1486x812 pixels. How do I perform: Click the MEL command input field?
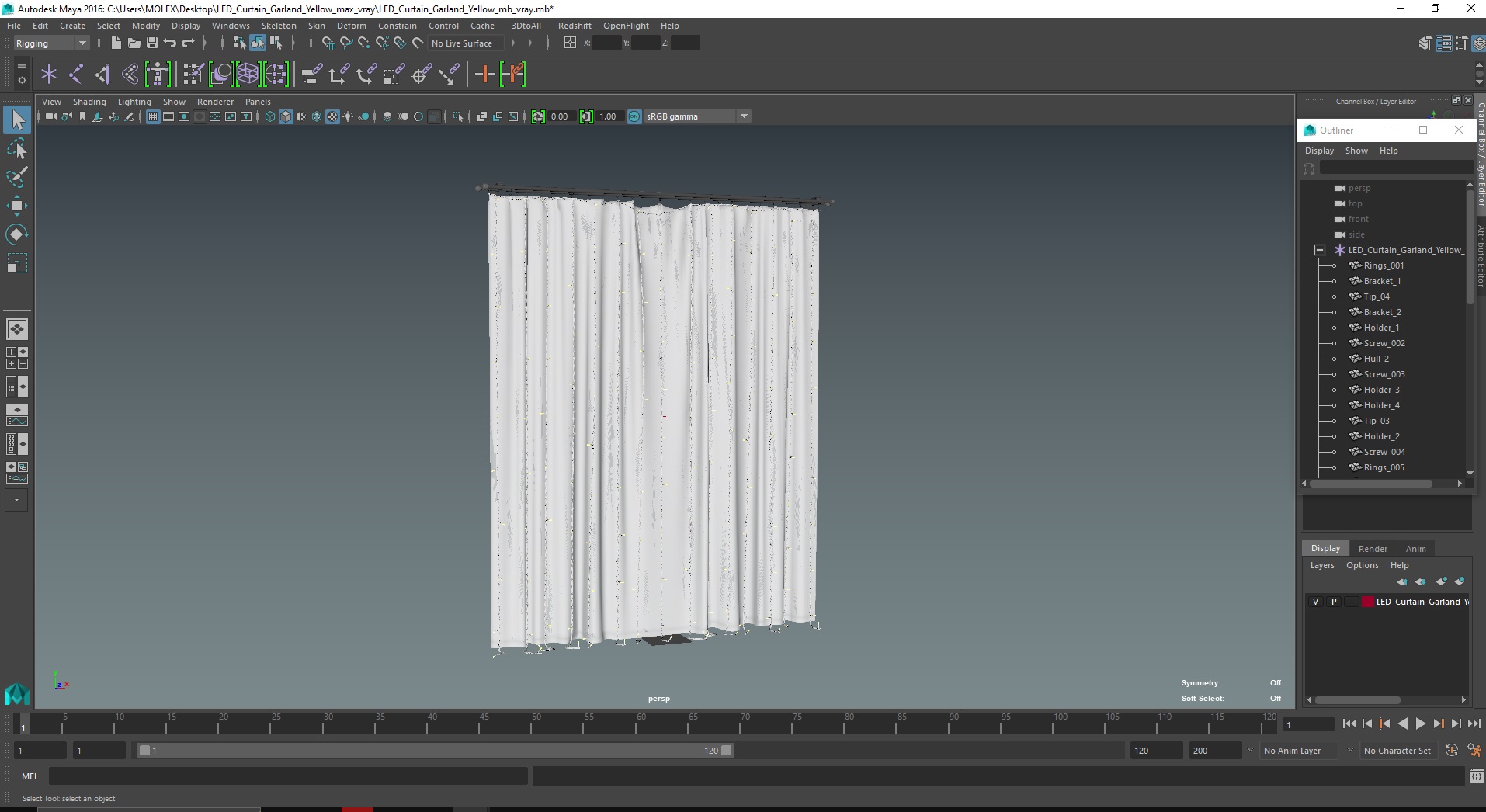pos(288,776)
